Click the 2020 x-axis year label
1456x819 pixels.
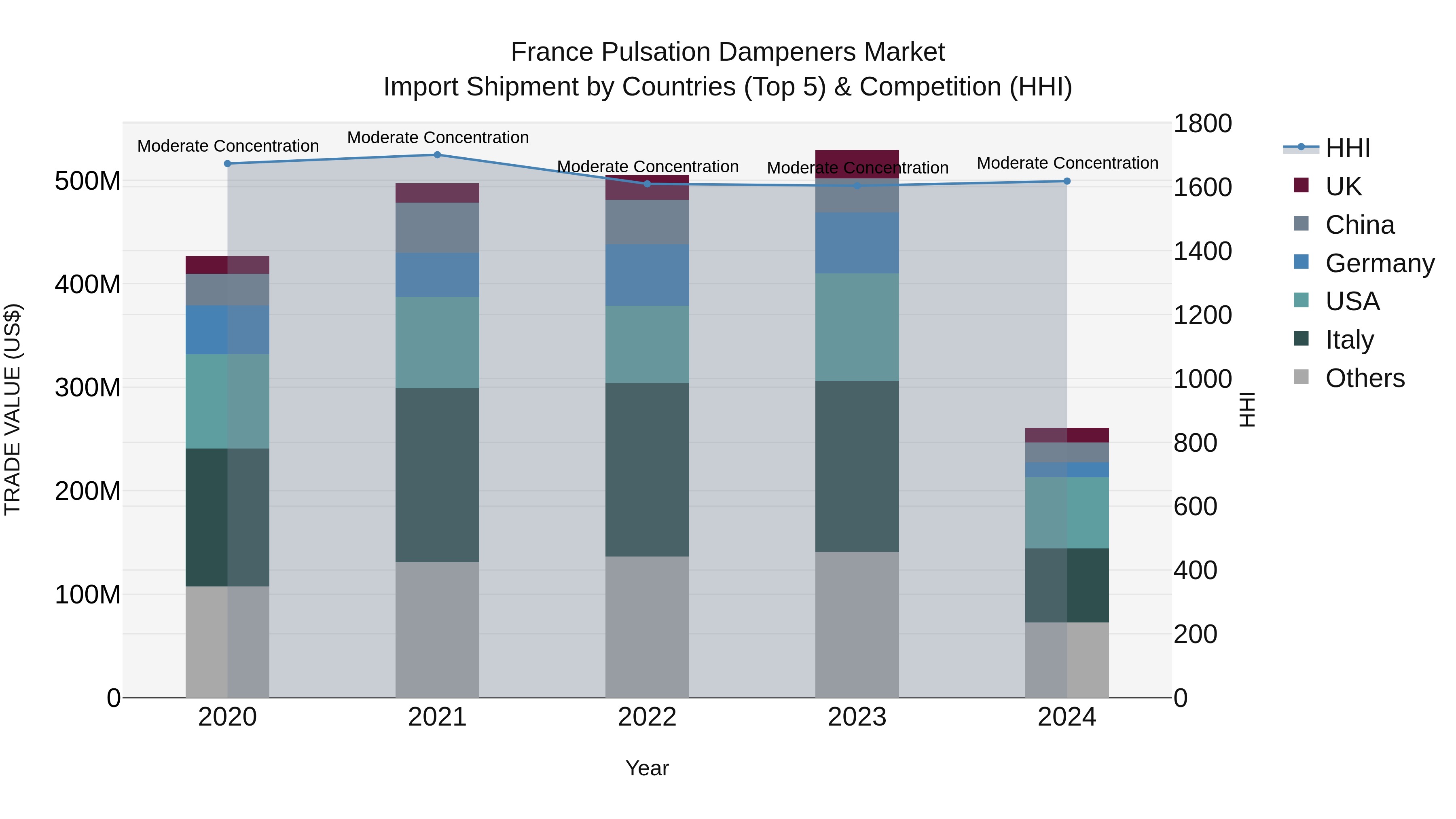click(227, 717)
